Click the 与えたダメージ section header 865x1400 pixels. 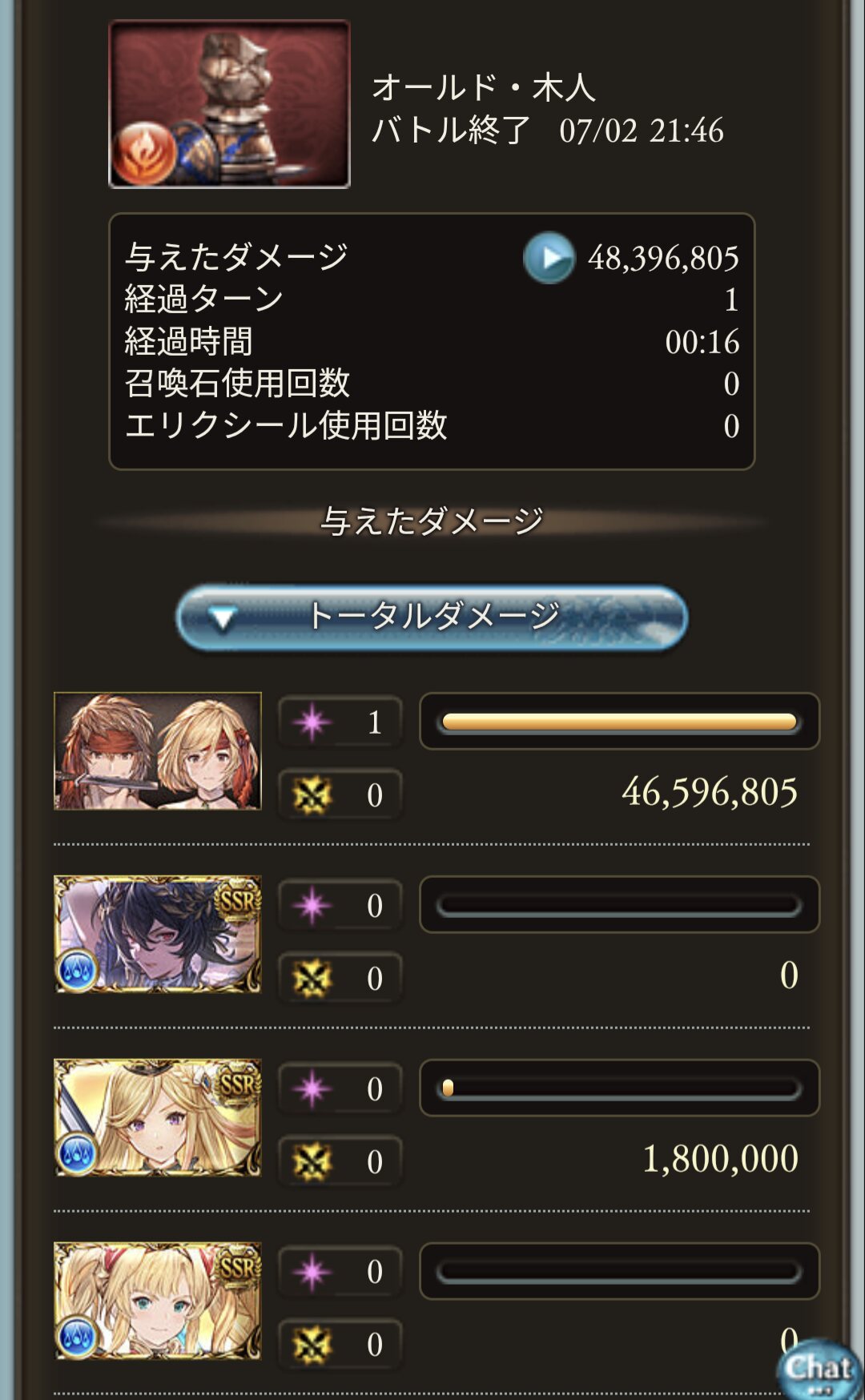[432, 521]
